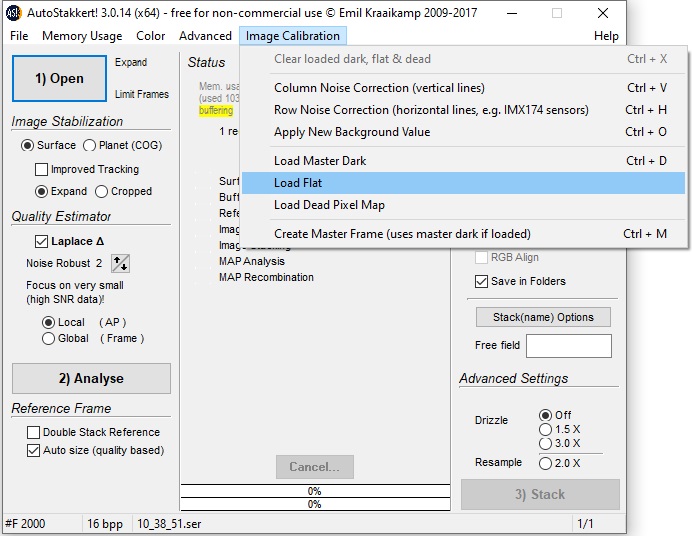Enable the Improved Tracking checkbox
This screenshot has width=692, height=536.
coord(42,170)
